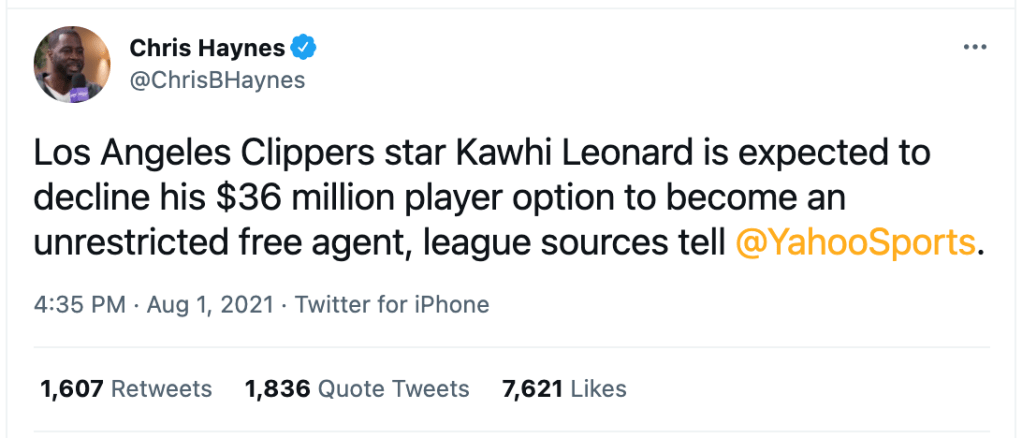Click "Los Angeles Clippers" in the tweet text
Screen dimensions: 1022x438
(190, 153)
